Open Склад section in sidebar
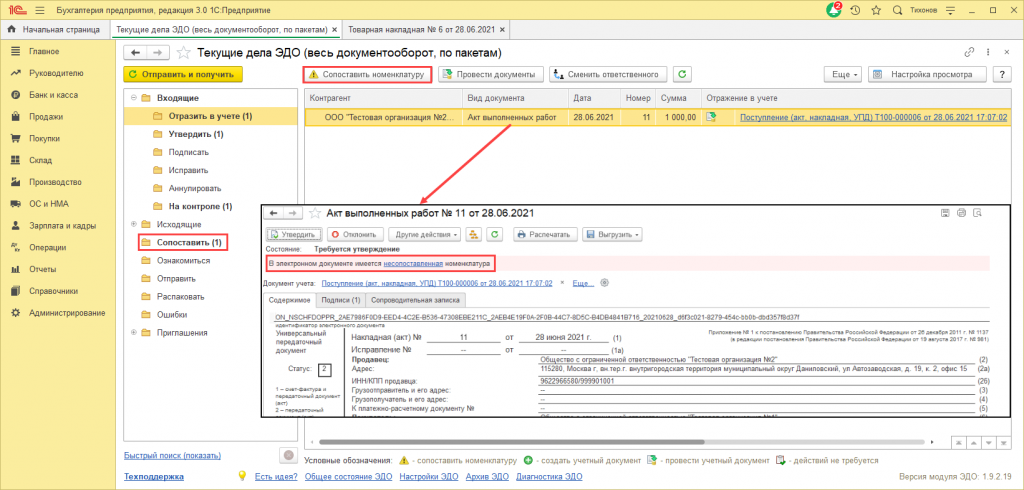Screen dimensions: 1024x490 (x=40, y=160)
